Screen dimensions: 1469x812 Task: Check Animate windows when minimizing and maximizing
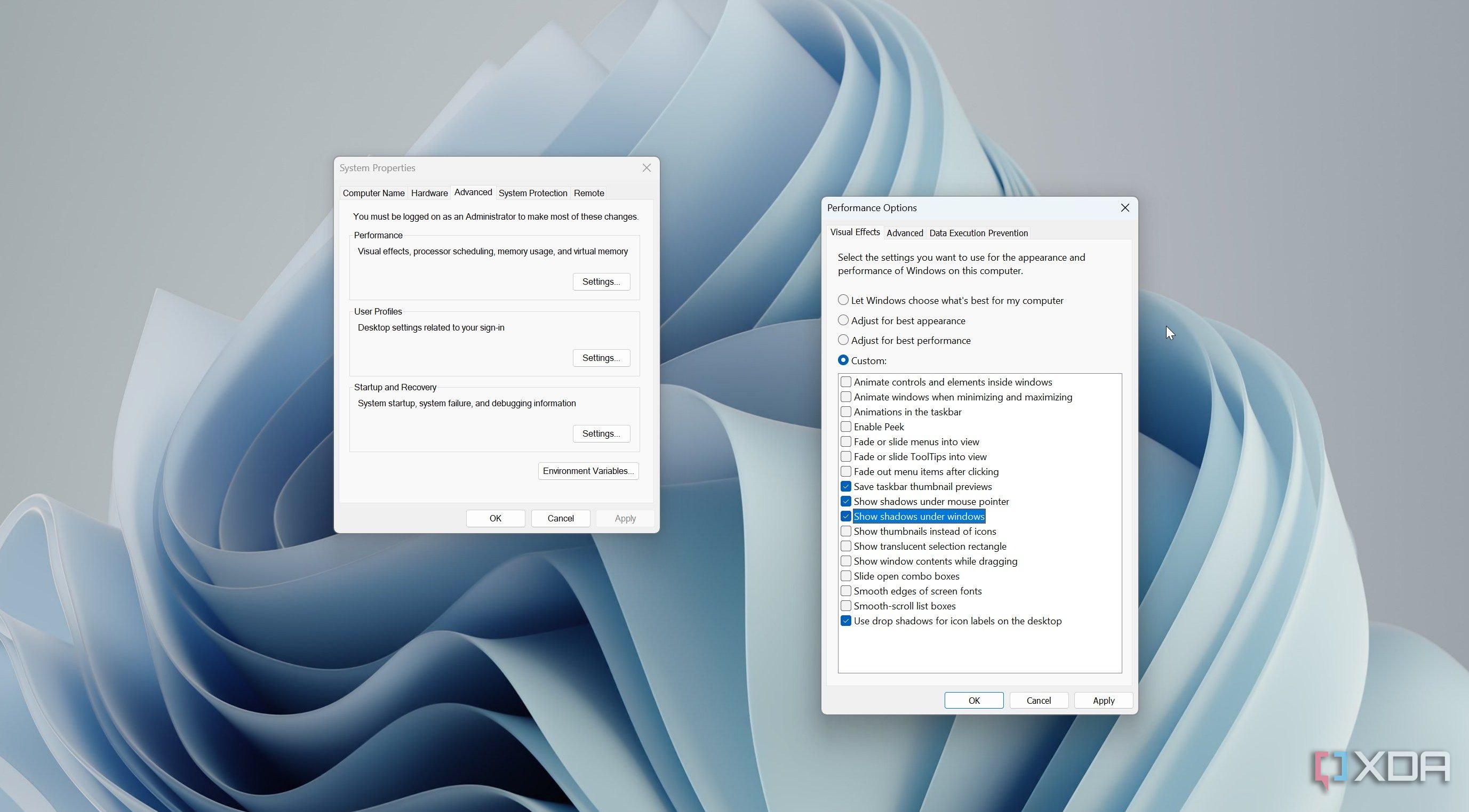845,397
